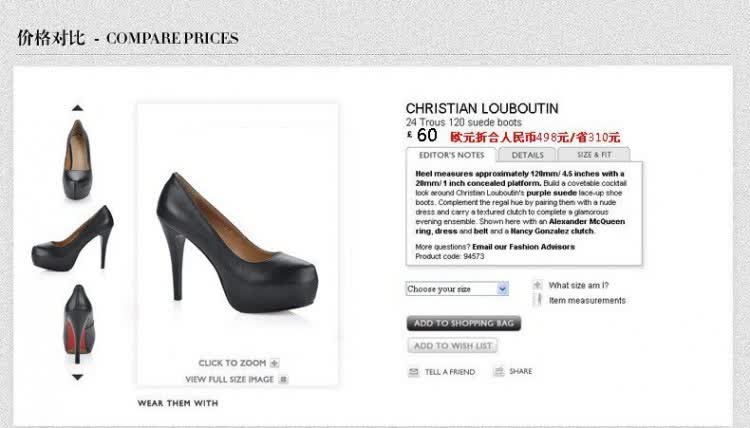Click the up arrow above thumbnails
The image size is (750, 428).
(77, 108)
